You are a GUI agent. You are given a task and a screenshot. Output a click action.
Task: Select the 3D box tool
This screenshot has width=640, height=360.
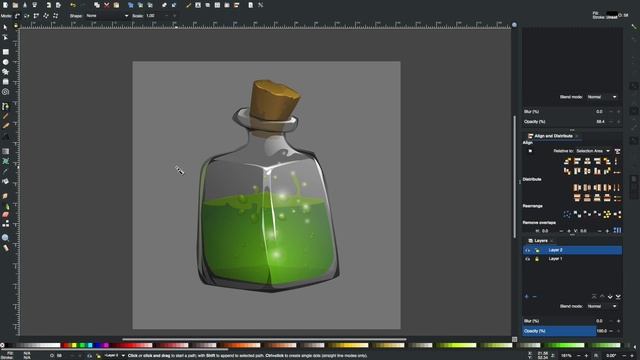click(5, 82)
